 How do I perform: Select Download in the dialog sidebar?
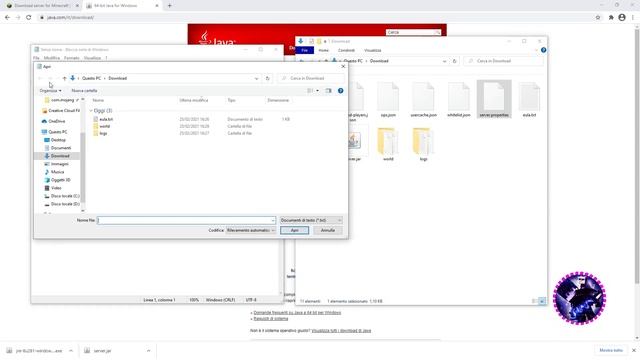point(57,156)
